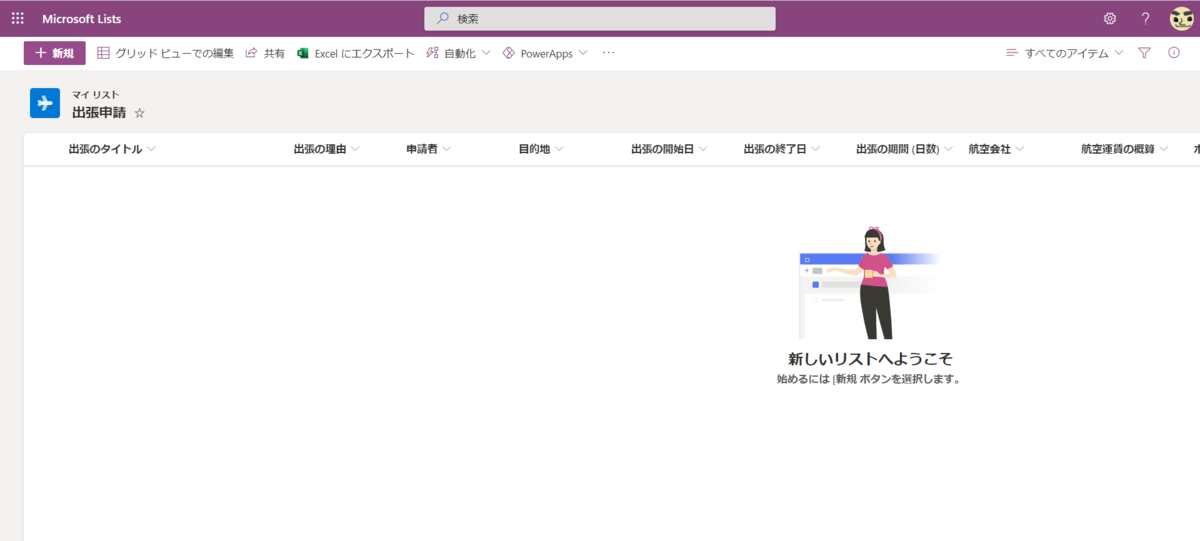Open the help question mark icon
The width and height of the screenshot is (1200, 541).
click(1145, 18)
